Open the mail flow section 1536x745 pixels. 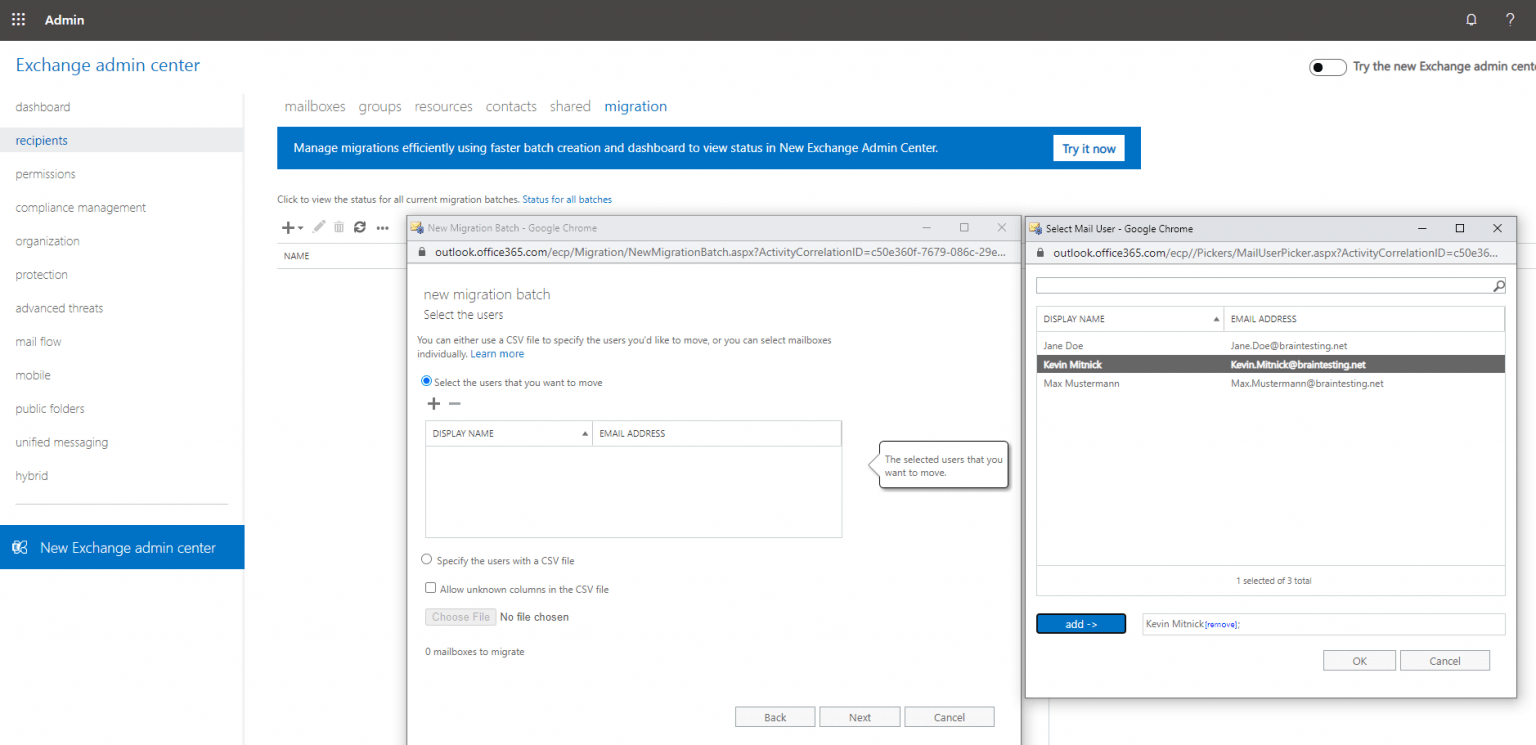tap(38, 341)
